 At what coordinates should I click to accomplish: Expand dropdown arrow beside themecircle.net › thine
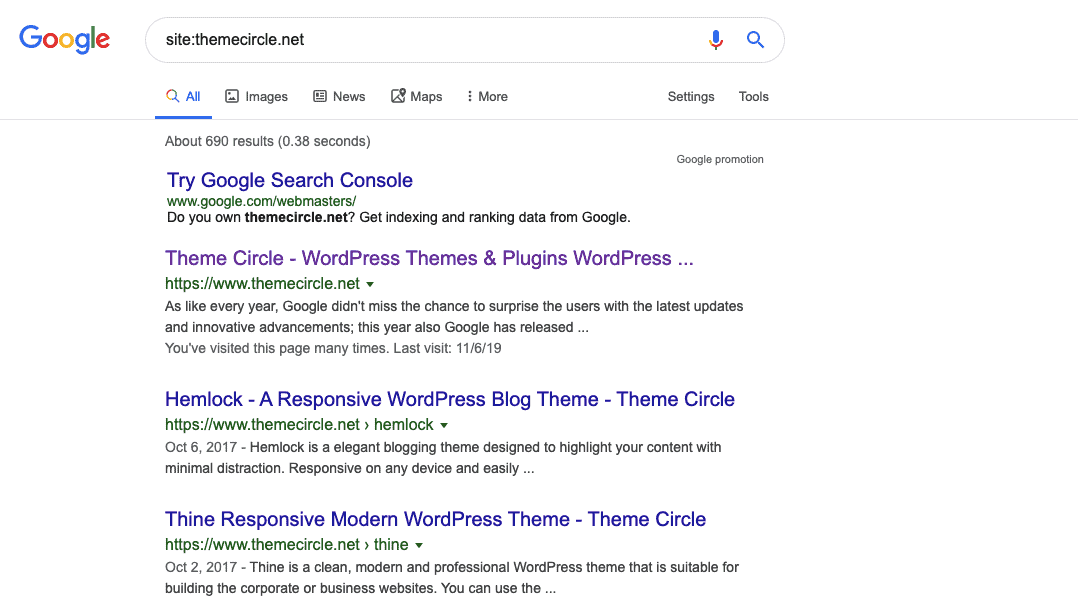coord(419,545)
